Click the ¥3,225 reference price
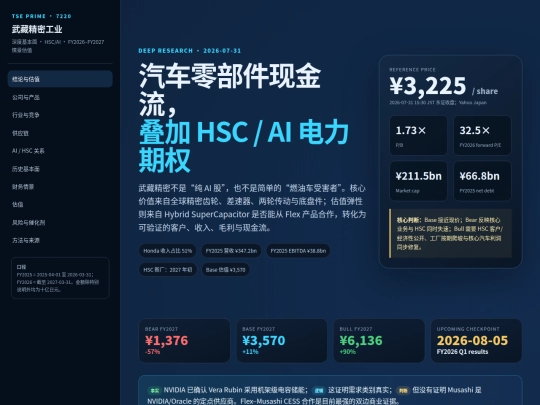540x405 pixels. tap(428, 86)
